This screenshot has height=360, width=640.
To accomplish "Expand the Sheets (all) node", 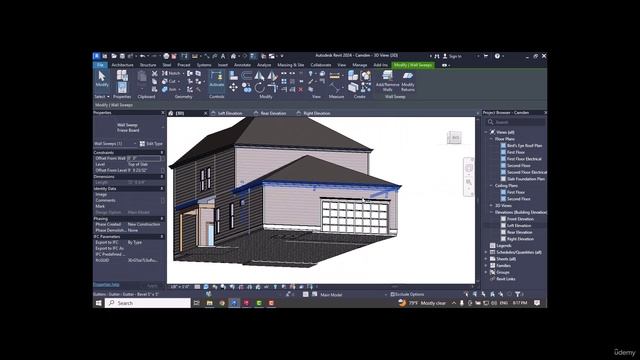I will [486, 259].
